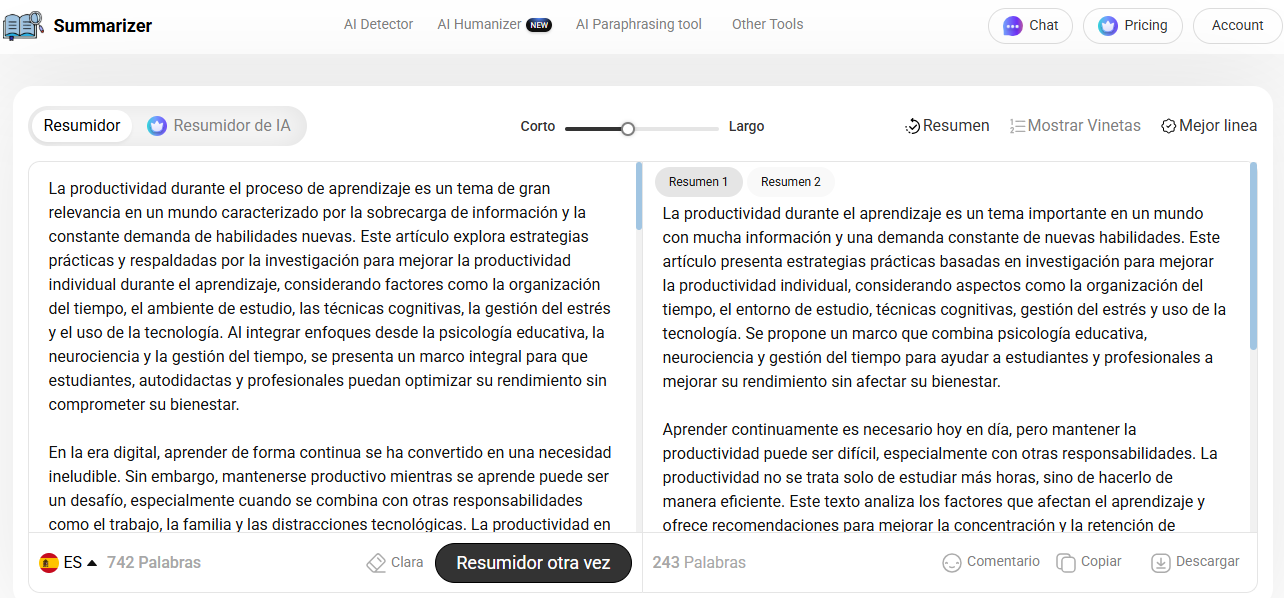Click the 'Aprender continuamente' summary paragraph
Viewport: 1284px width, 598px height.
940,477
